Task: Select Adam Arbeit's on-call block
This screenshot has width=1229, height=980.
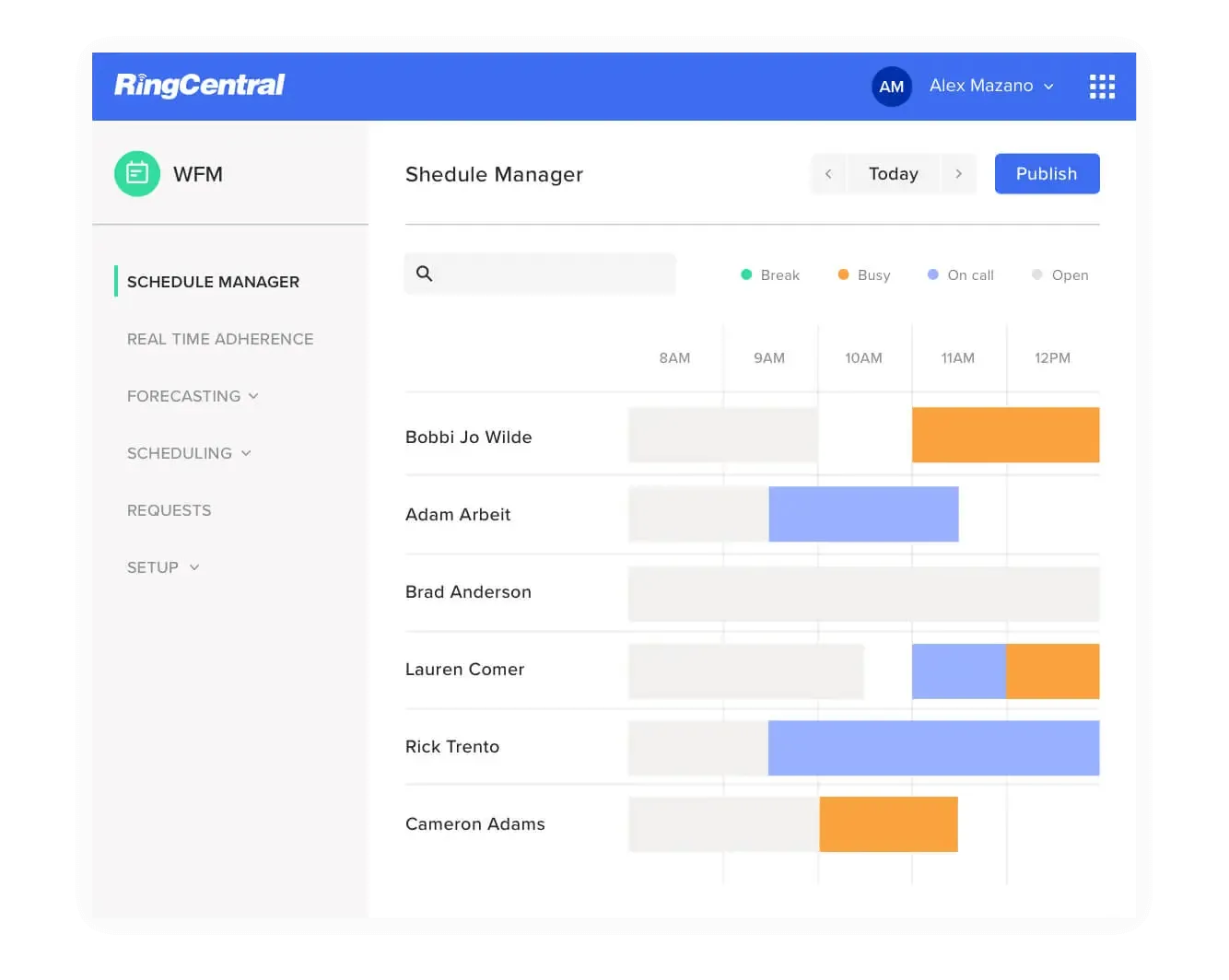Action: tap(863, 514)
